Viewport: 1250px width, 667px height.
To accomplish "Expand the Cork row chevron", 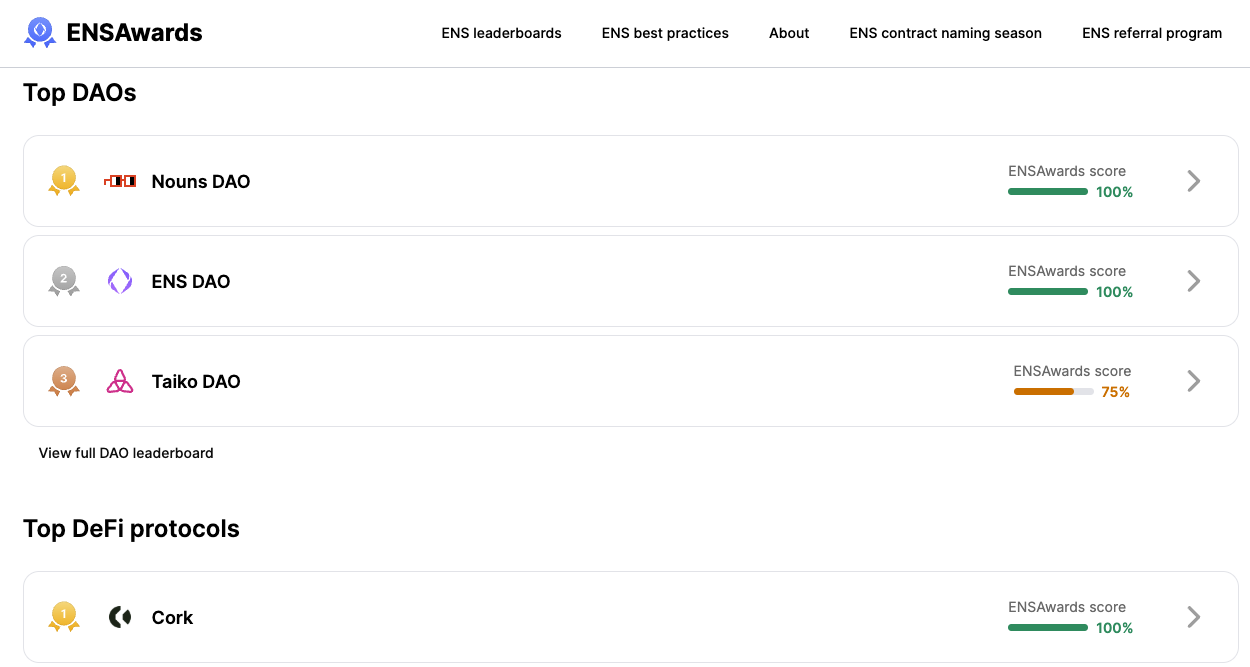I will [1192, 617].
